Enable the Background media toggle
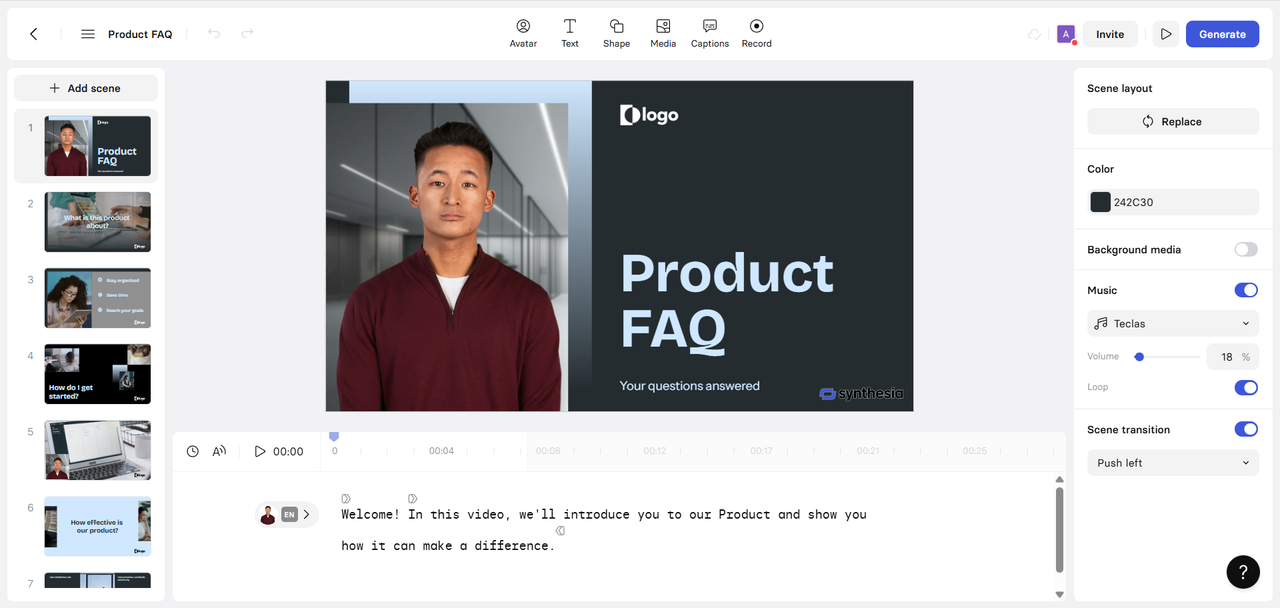 [x=1246, y=249]
